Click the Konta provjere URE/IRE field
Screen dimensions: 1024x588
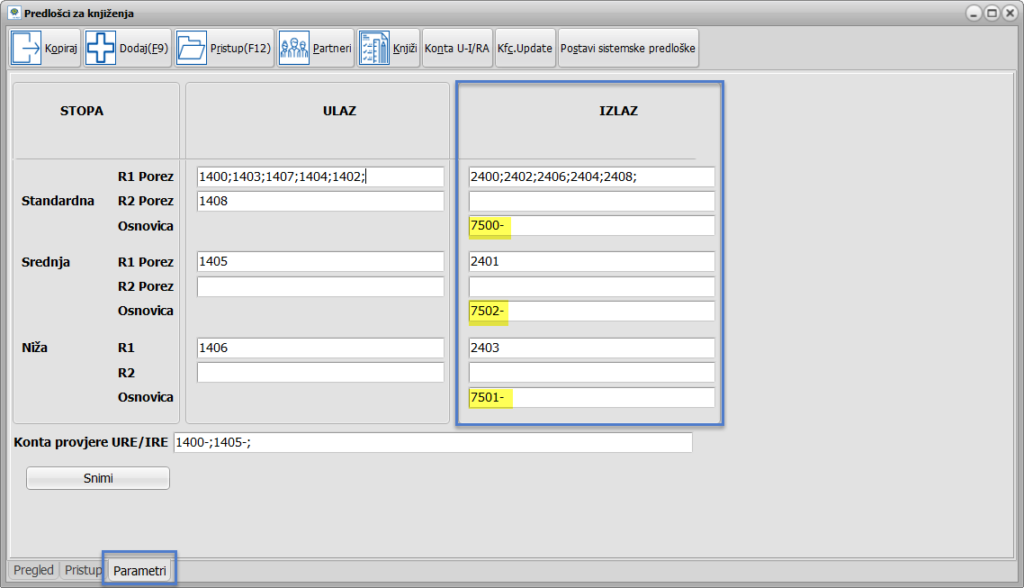(432, 442)
